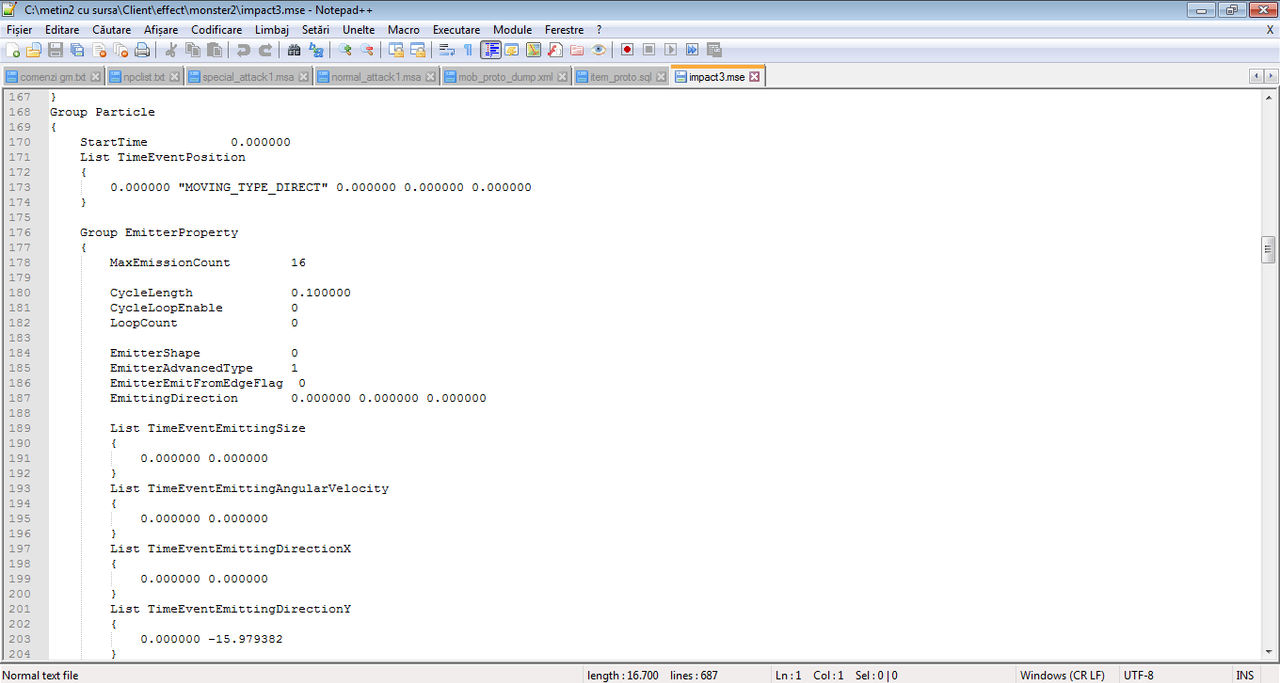The height and width of the screenshot is (683, 1280).
Task: Click the Save All toolbar icon
Action: [77, 50]
